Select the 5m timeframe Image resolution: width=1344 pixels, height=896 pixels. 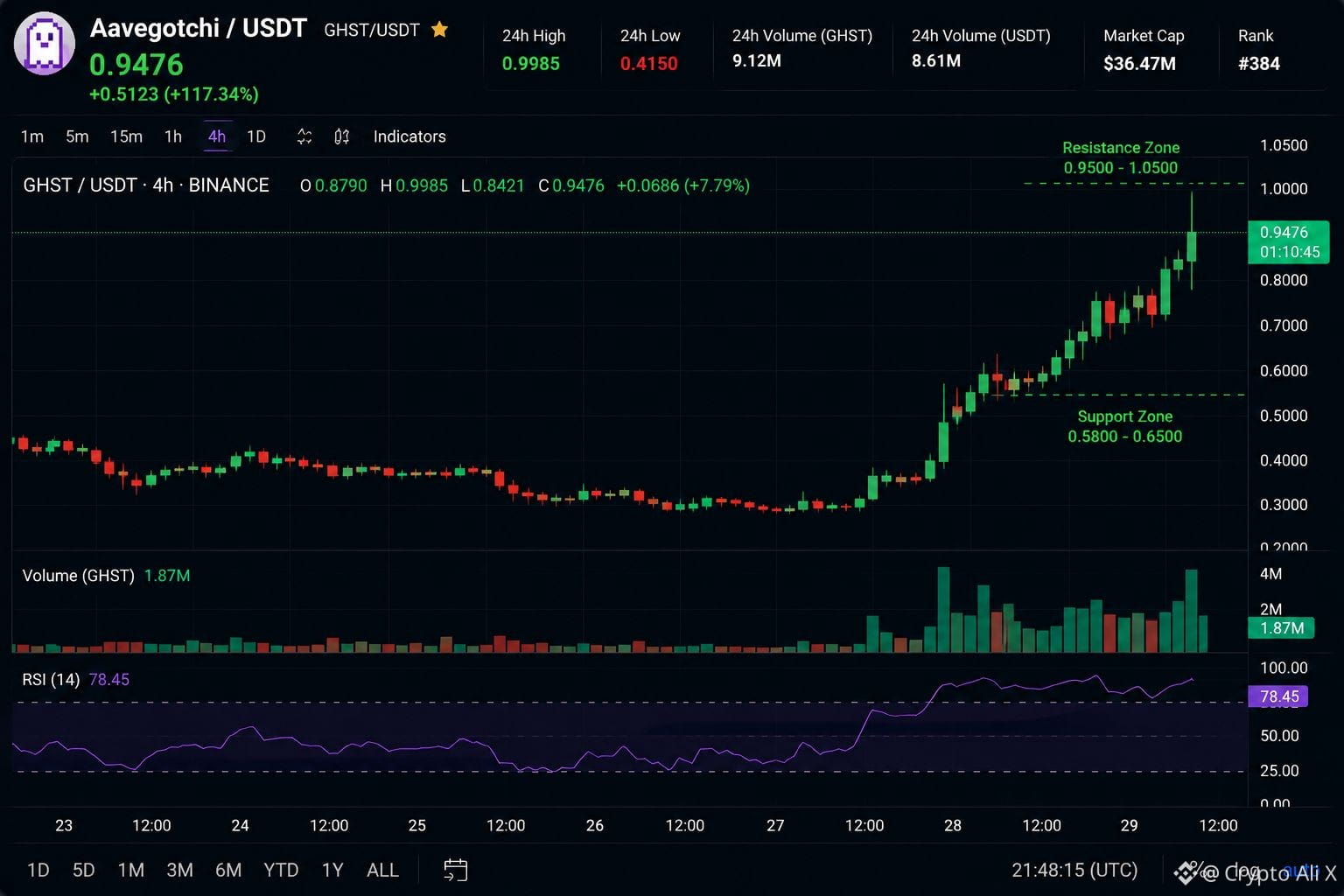[x=77, y=136]
